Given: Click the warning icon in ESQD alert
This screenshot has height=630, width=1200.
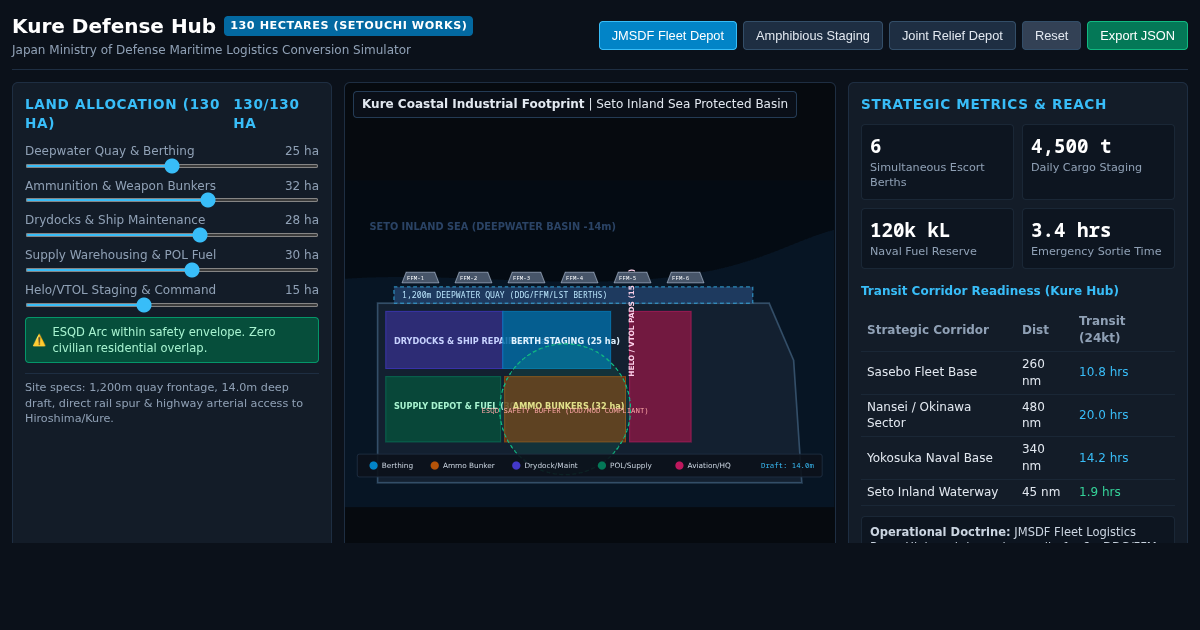Looking at the screenshot, I should 39,340.
